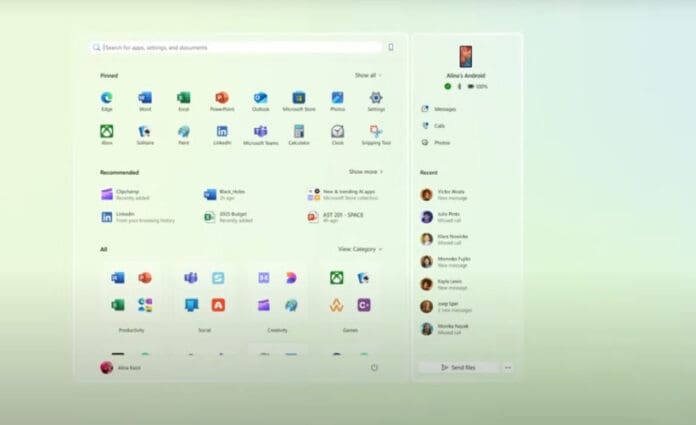Screen dimensions: 696x425
Task: Open the Productivity app category folder
Action: (131, 291)
